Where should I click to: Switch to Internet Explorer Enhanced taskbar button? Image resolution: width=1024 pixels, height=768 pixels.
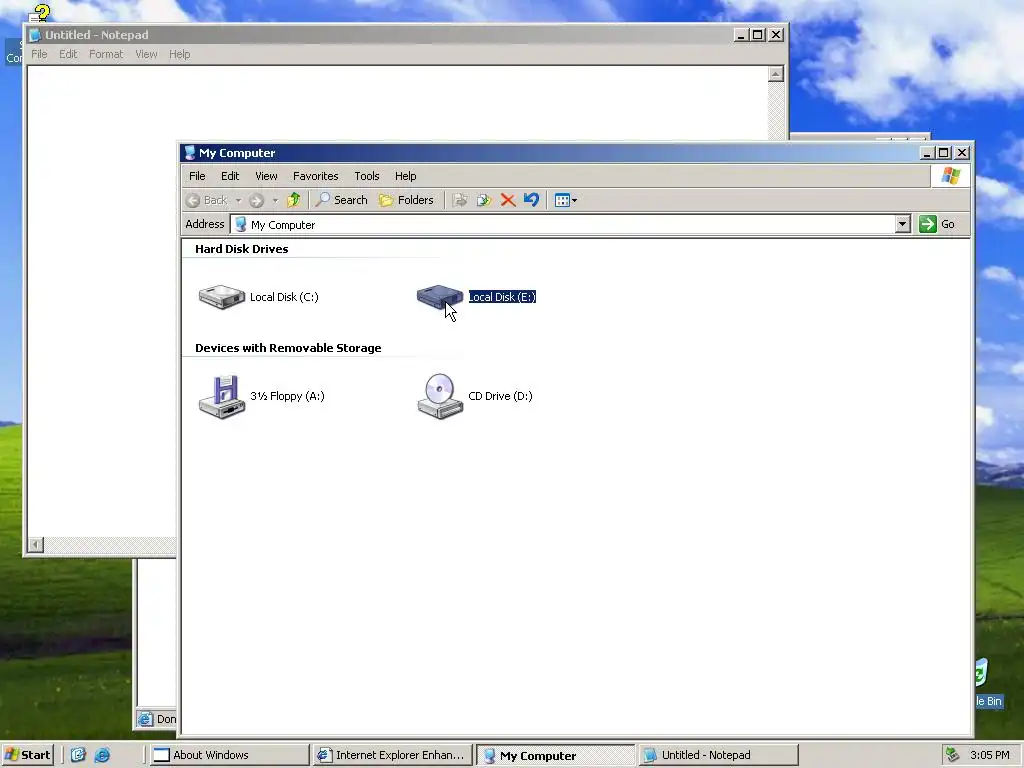coord(392,755)
